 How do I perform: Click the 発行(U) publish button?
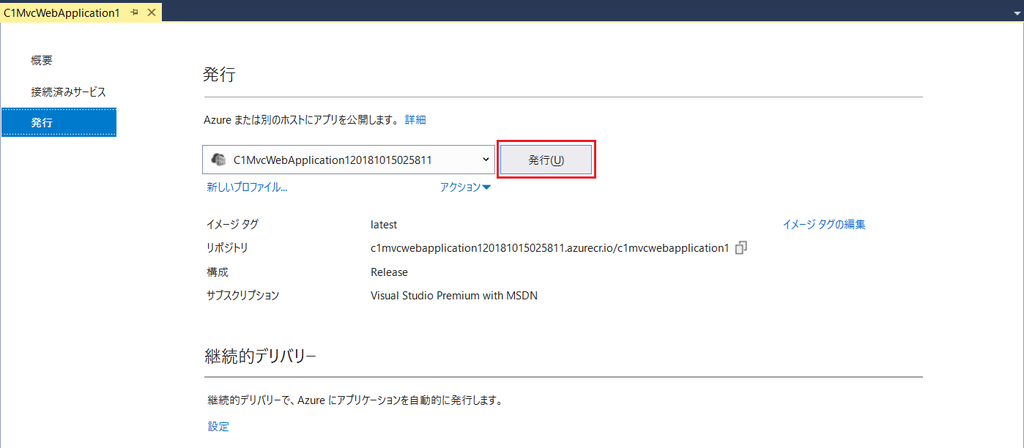[546, 160]
